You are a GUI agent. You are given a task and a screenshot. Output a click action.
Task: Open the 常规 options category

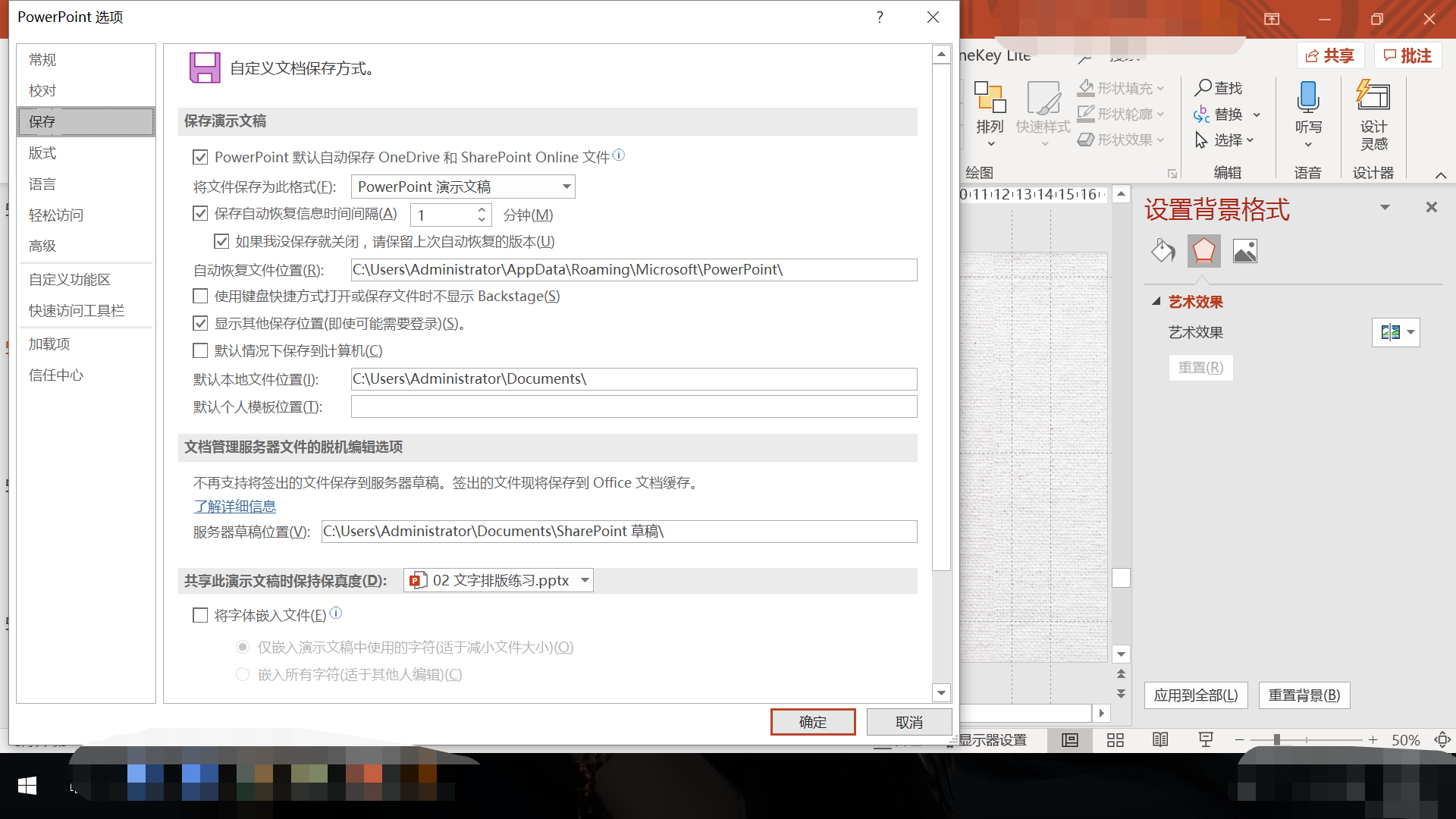pos(86,60)
